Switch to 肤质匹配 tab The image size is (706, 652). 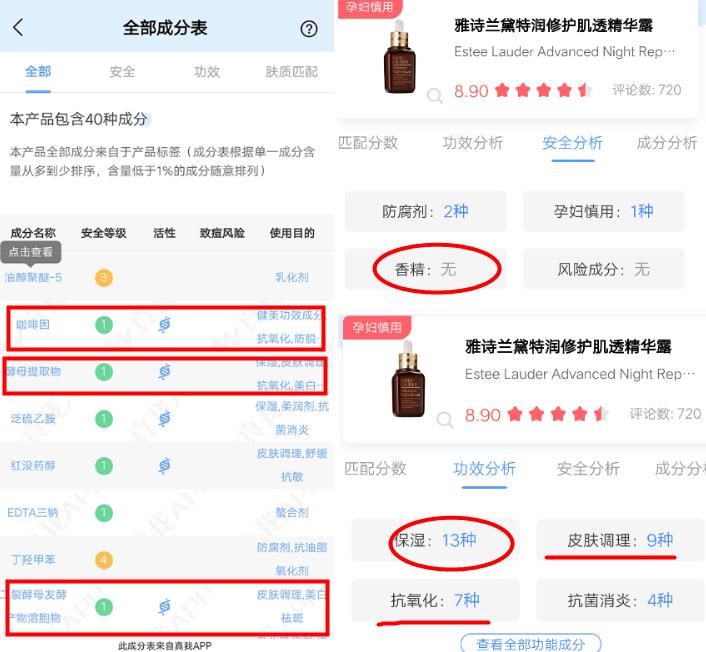coord(291,72)
